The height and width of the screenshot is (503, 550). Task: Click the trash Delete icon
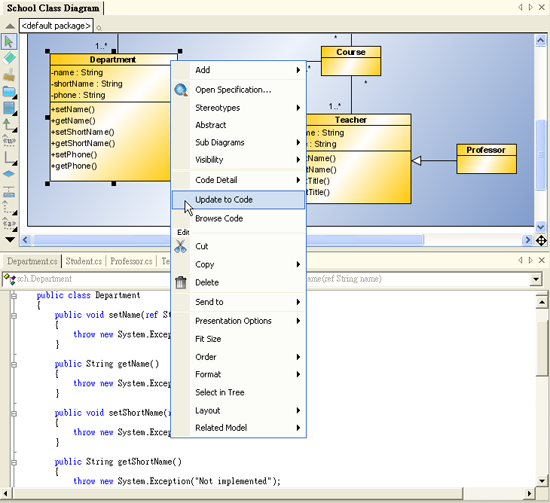181,282
